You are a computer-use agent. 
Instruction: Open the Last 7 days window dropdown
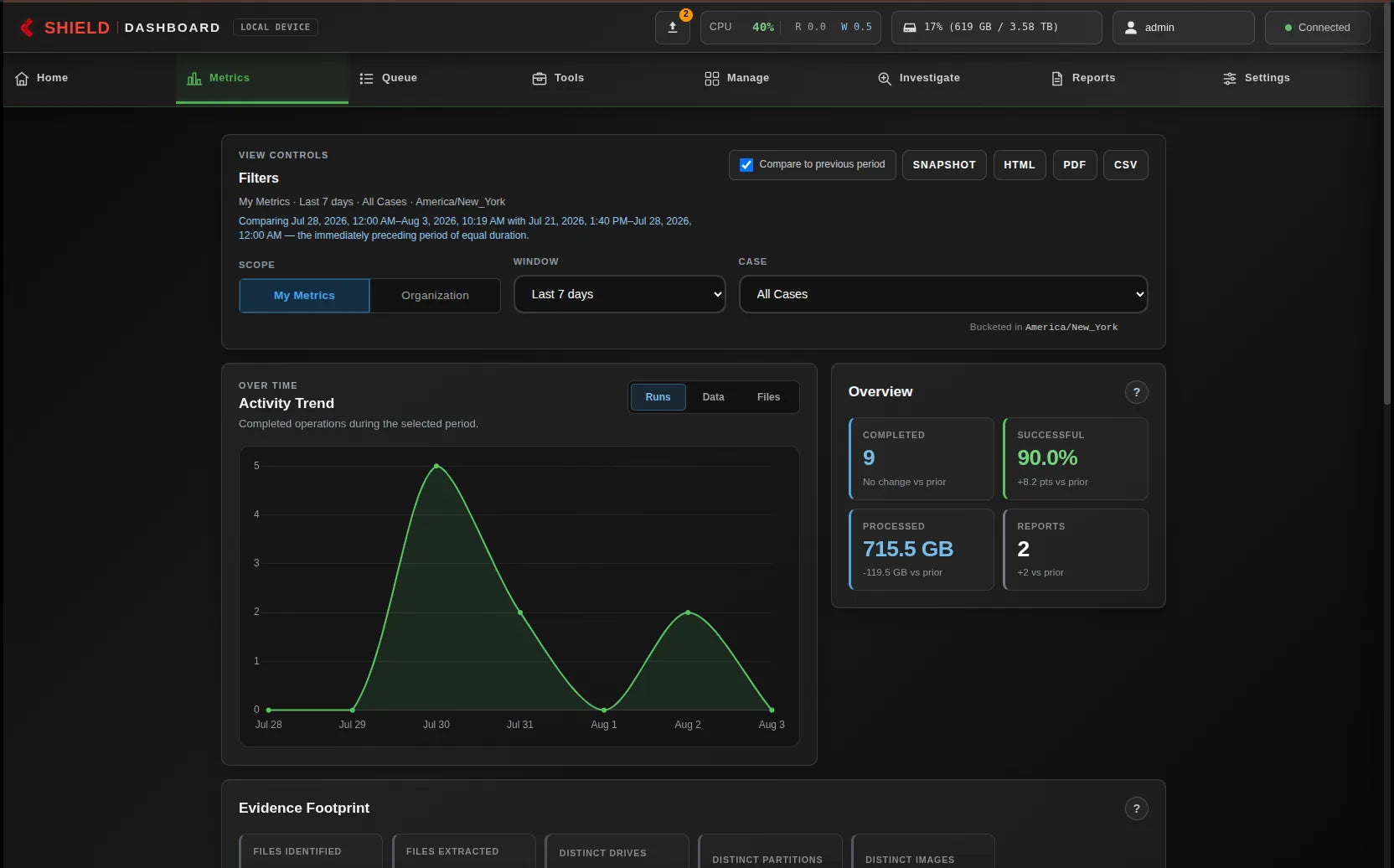point(620,294)
